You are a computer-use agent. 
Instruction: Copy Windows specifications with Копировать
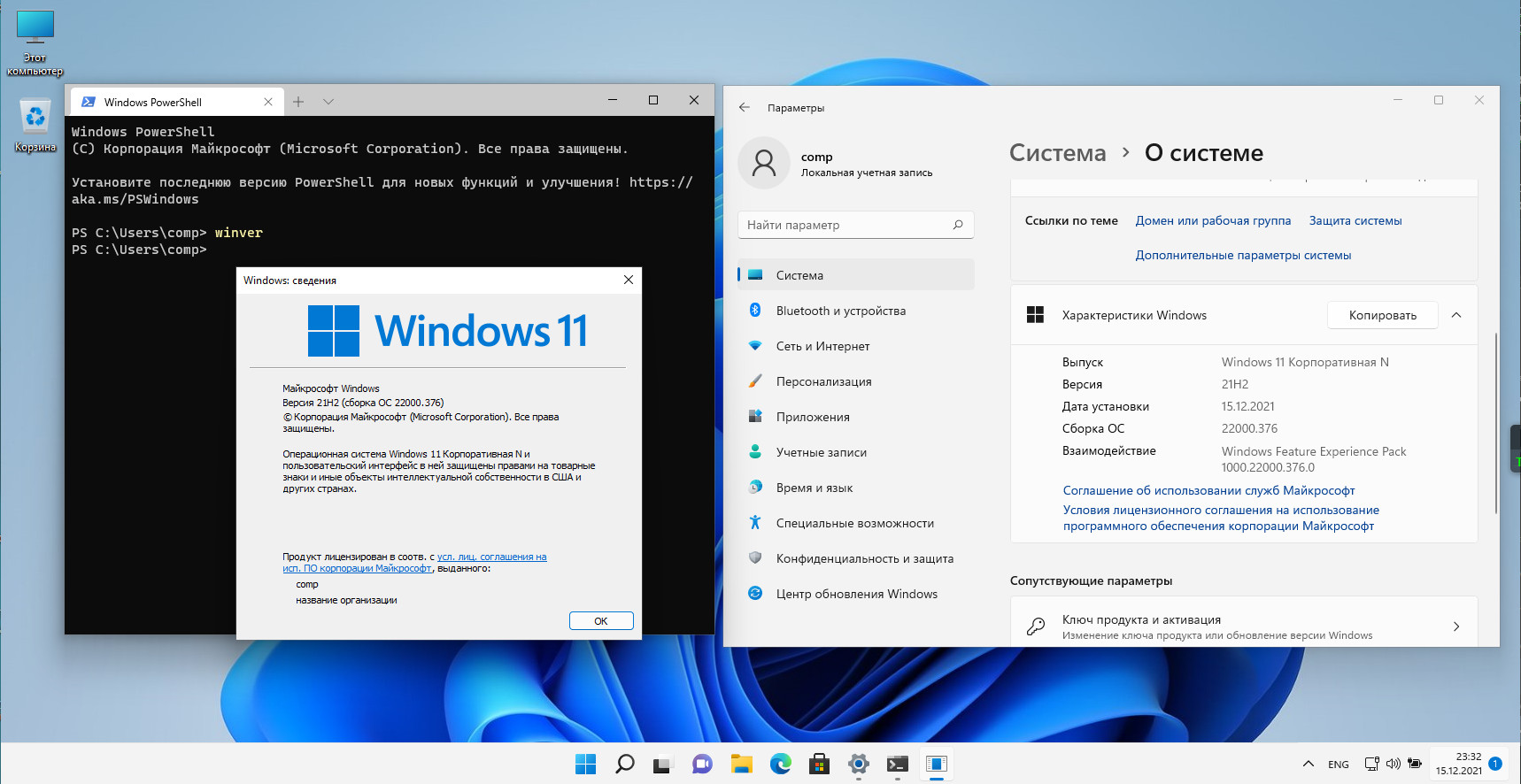tap(1382, 315)
